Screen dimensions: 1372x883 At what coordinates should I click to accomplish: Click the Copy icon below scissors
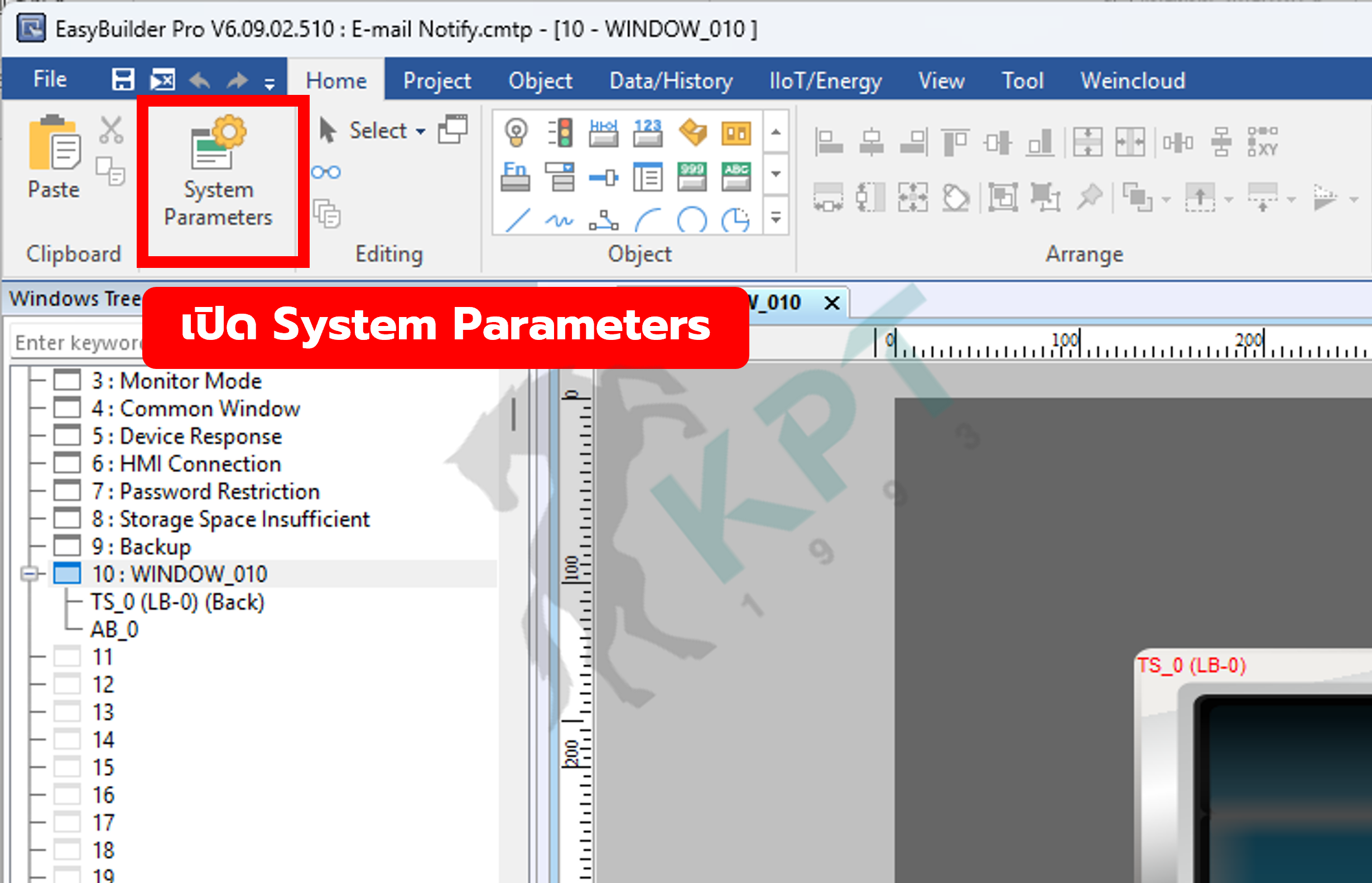click(x=110, y=171)
